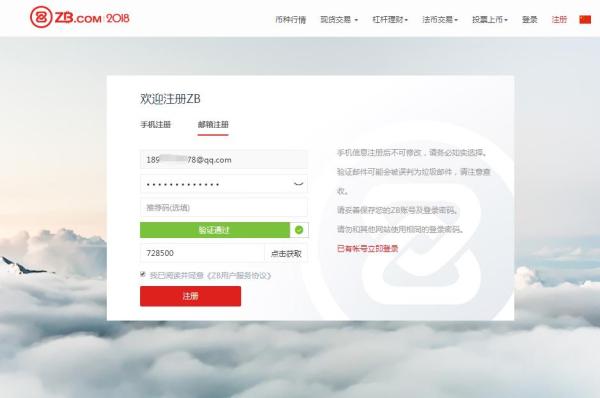Click the email address input field
The height and width of the screenshot is (398, 600).
pos(223,160)
